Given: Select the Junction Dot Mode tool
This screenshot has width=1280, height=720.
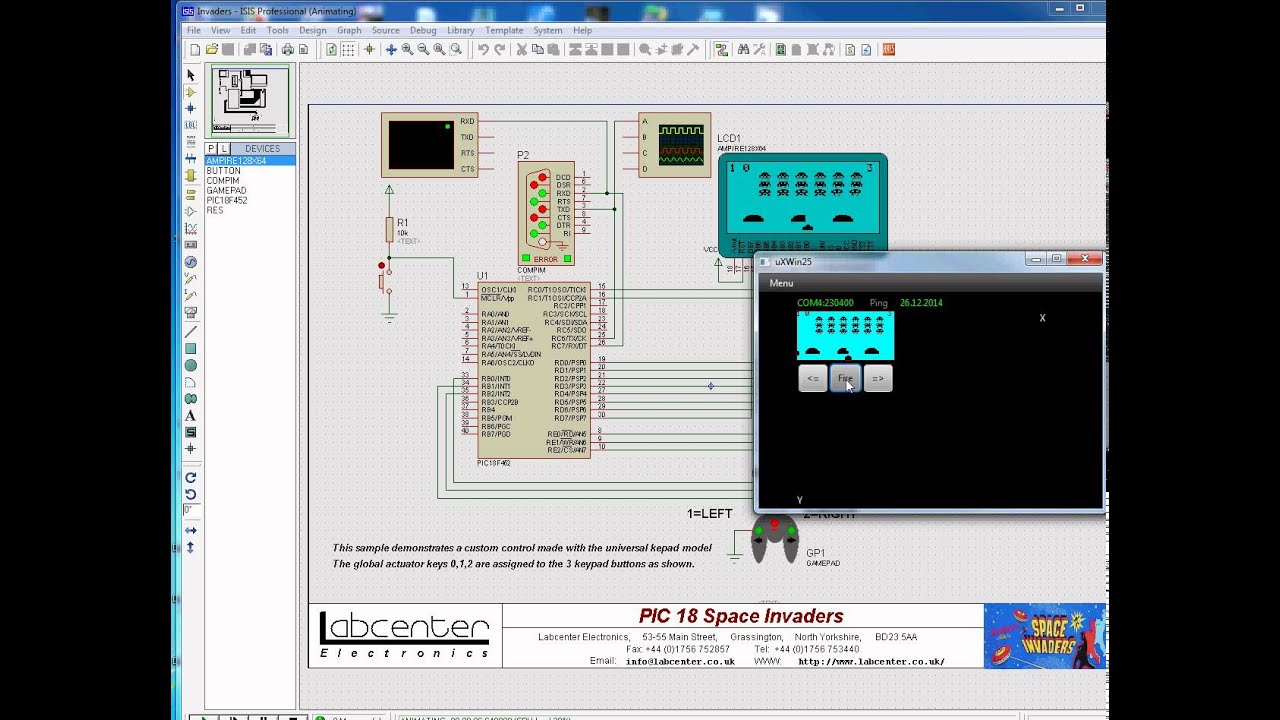Looking at the screenshot, I should point(190,108).
